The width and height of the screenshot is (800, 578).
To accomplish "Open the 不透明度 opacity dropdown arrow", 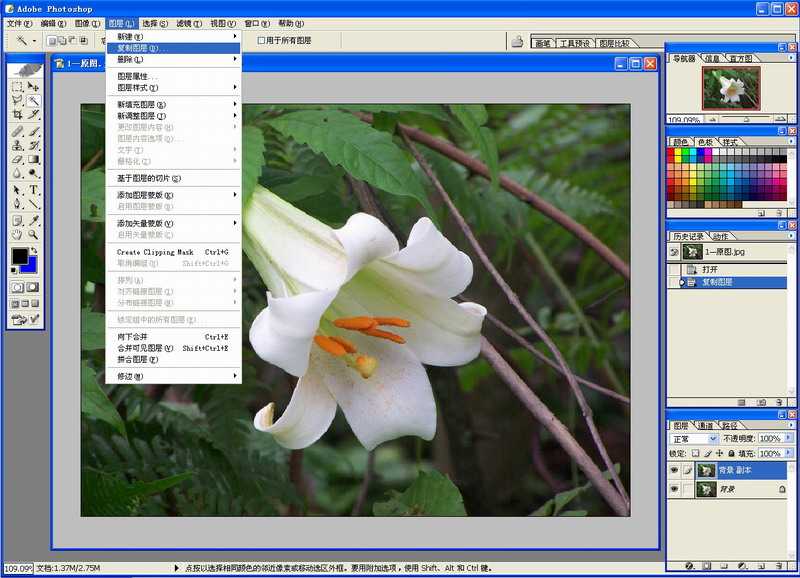I will (788, 438).
